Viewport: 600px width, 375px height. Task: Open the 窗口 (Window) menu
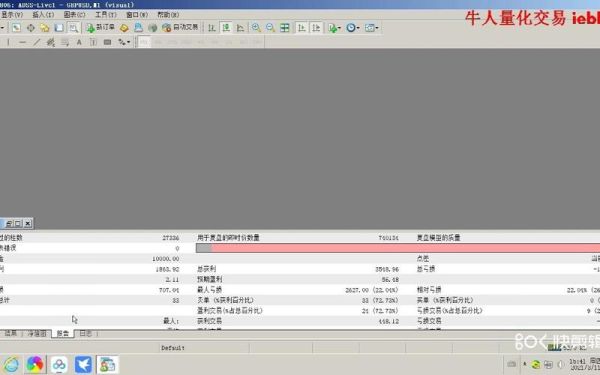pos(137,15)
